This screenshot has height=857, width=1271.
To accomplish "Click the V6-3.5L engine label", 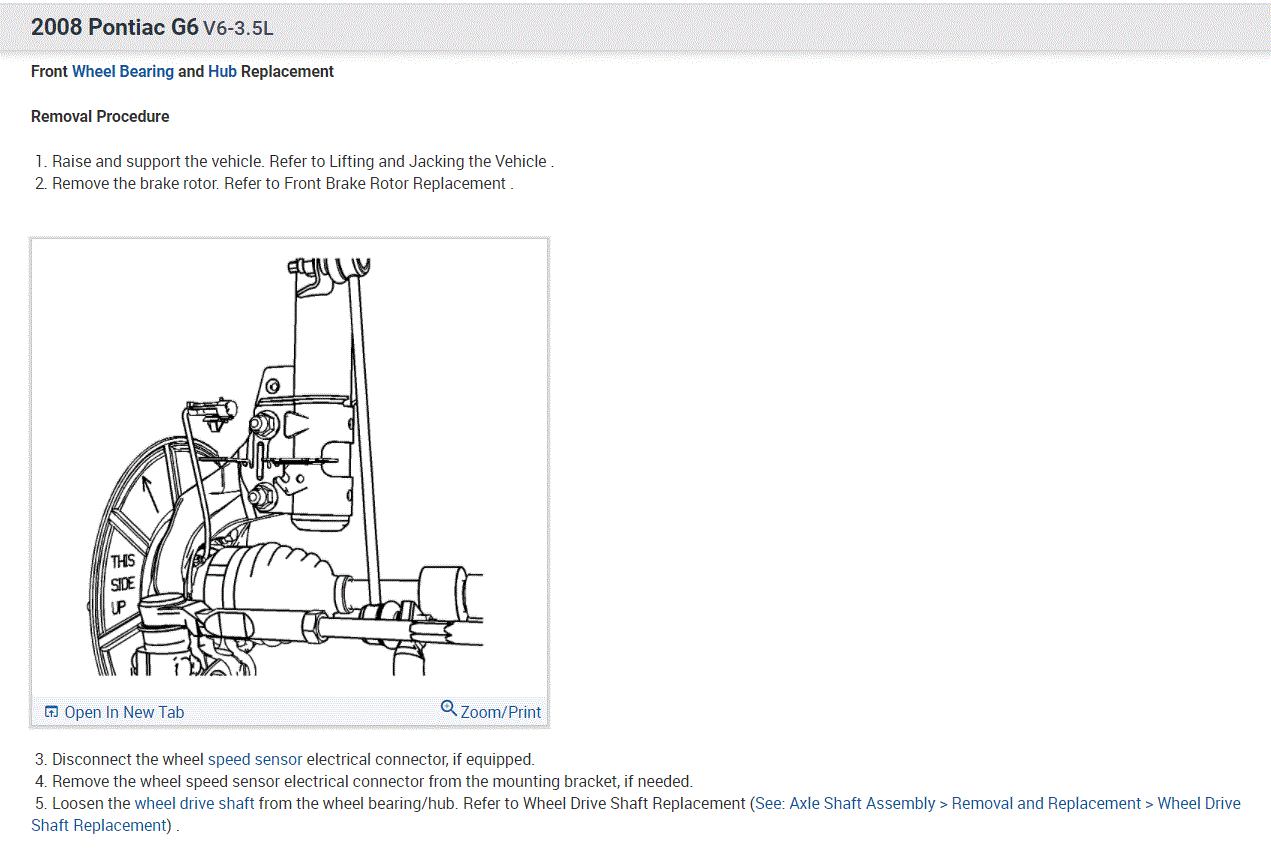I will click(x=238, y=29).
